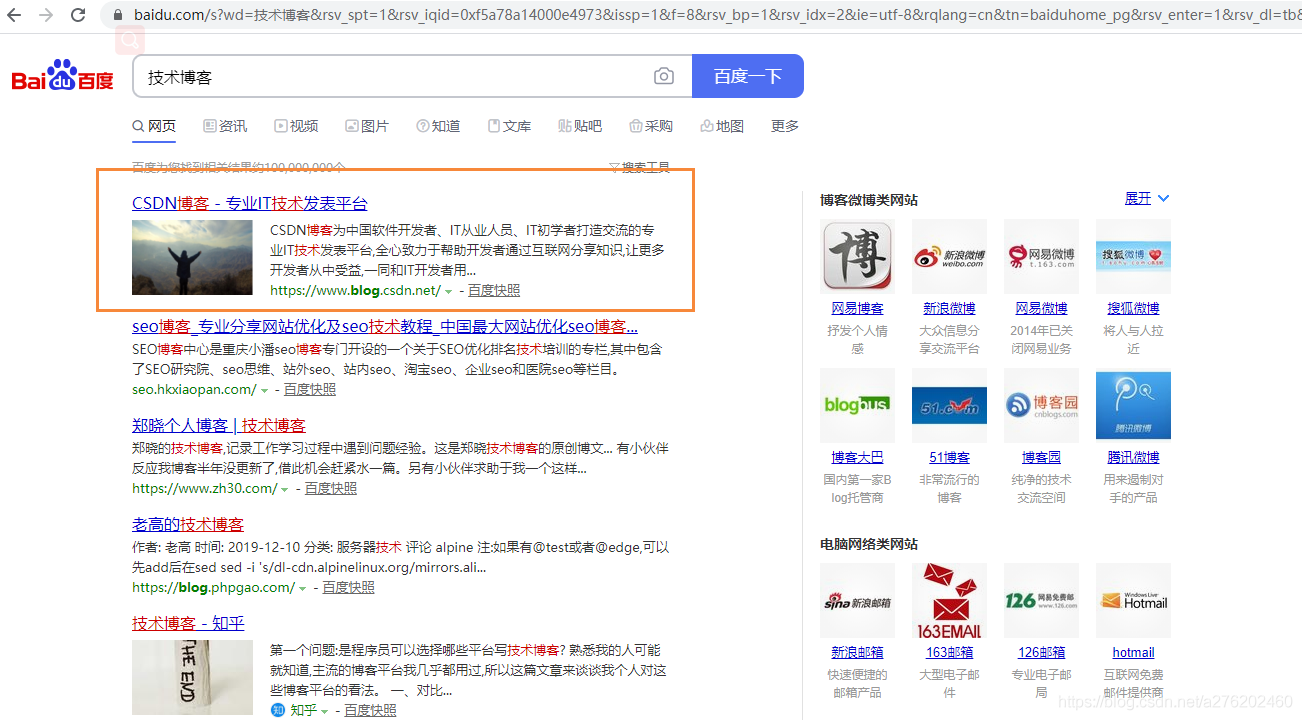
Task: Open the 更多 dropdown menu
Action: pos(784,126)
